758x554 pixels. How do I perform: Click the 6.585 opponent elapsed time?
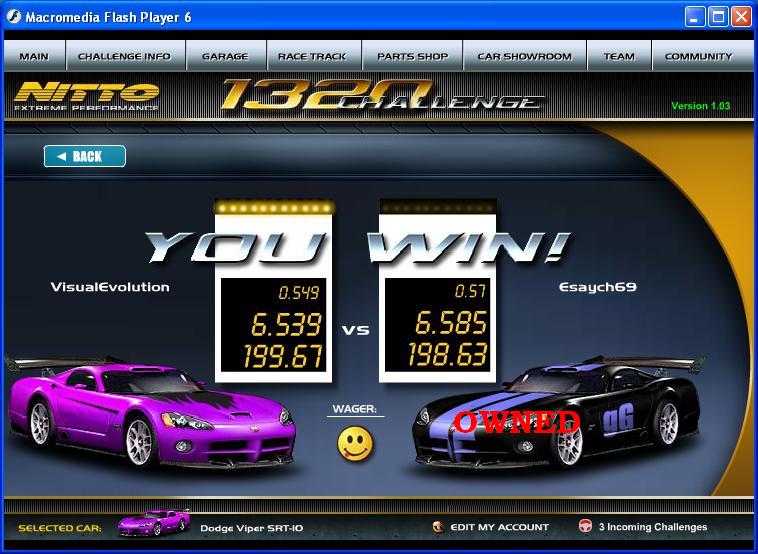pyautogui.click(x=451, y=323)
